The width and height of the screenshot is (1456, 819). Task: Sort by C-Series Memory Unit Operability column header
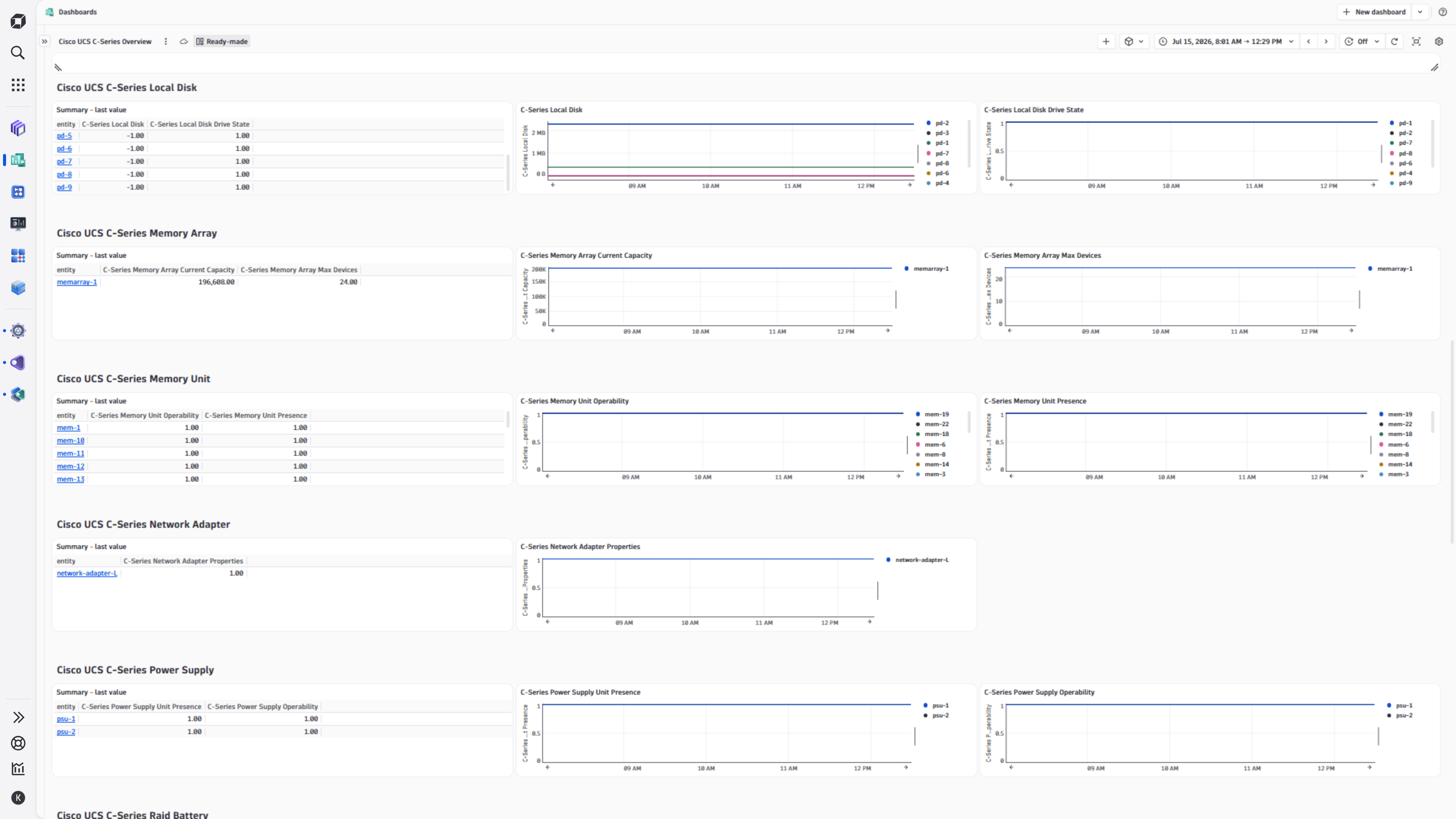click(145, 416)
